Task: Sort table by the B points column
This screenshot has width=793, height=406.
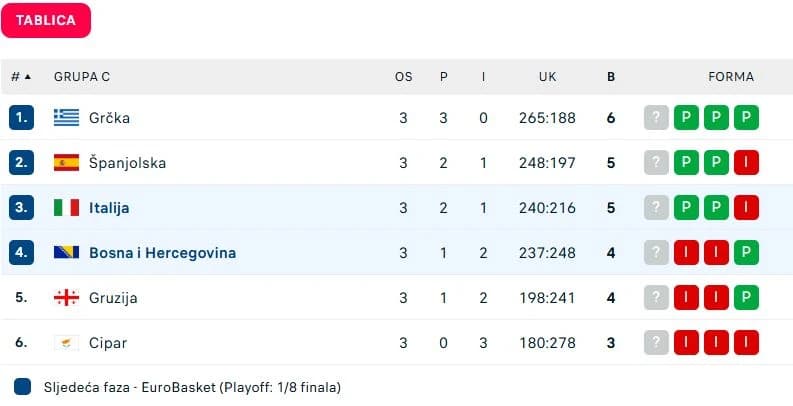Action: click(x=611, y=77)
